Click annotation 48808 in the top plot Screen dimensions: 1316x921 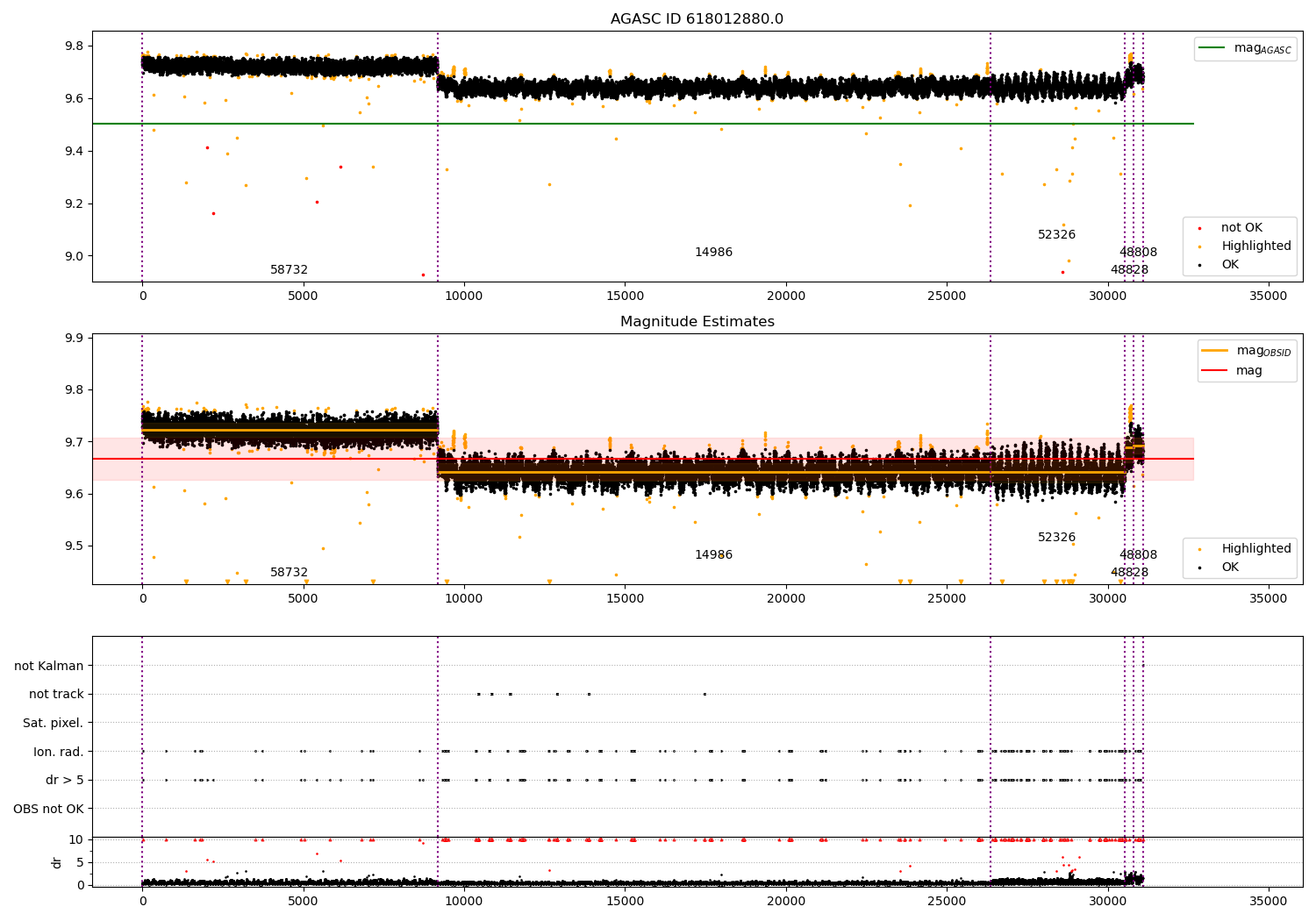(1138, 253)
